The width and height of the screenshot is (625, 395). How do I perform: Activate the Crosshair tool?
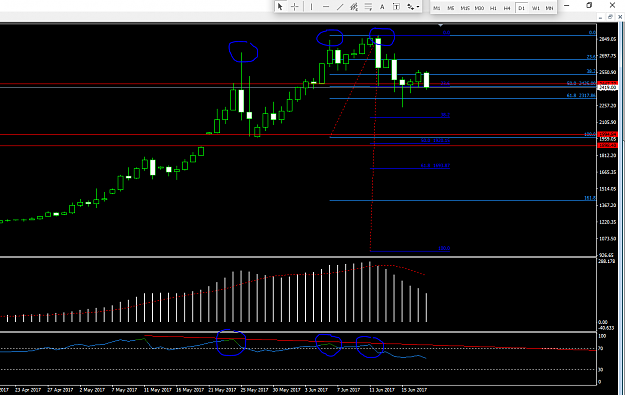coord(295,7)
